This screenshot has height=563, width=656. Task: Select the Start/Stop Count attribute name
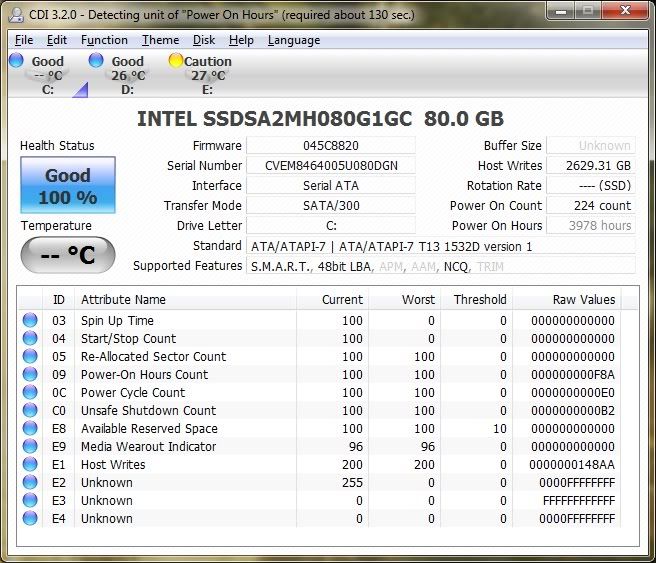[128, 338]
